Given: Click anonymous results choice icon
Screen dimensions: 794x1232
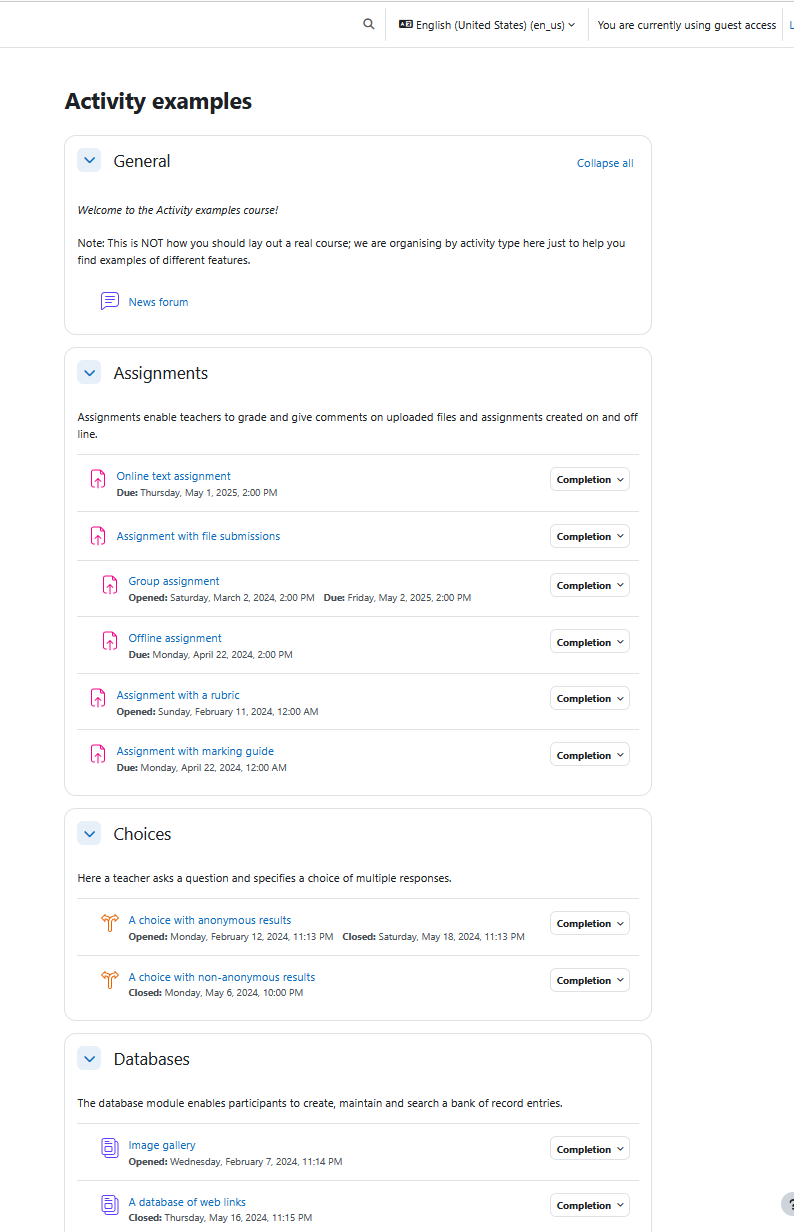Looking at the screenshot, I should 110,923.
